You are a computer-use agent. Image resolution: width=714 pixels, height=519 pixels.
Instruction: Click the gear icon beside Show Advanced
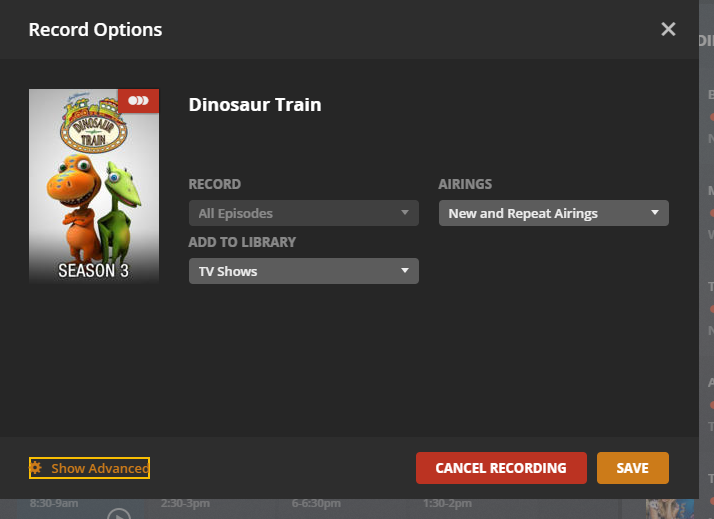(36, 468)
